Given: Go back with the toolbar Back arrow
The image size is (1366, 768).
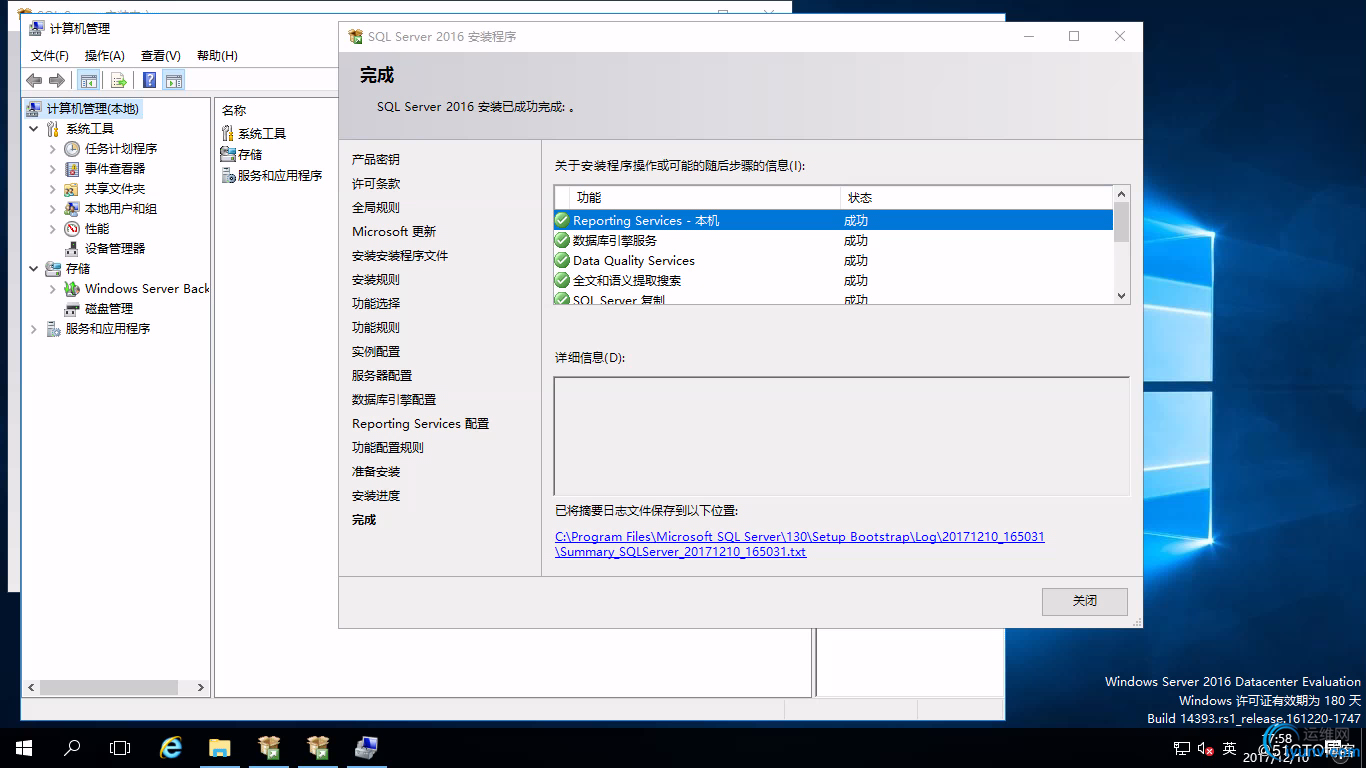Looking at the screenshot, I should pos(35,81).
